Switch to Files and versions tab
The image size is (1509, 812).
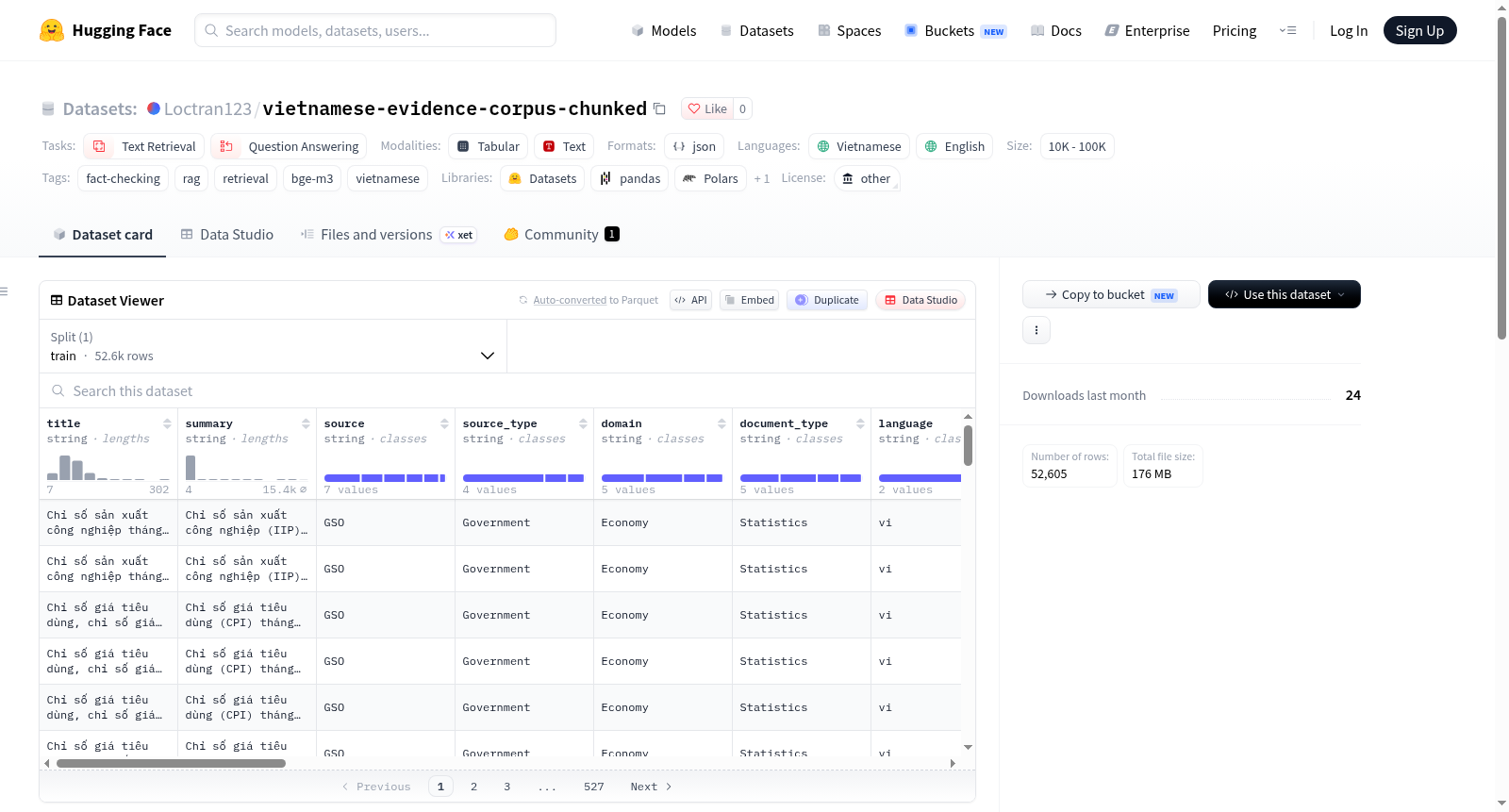[x=388, y=234]
